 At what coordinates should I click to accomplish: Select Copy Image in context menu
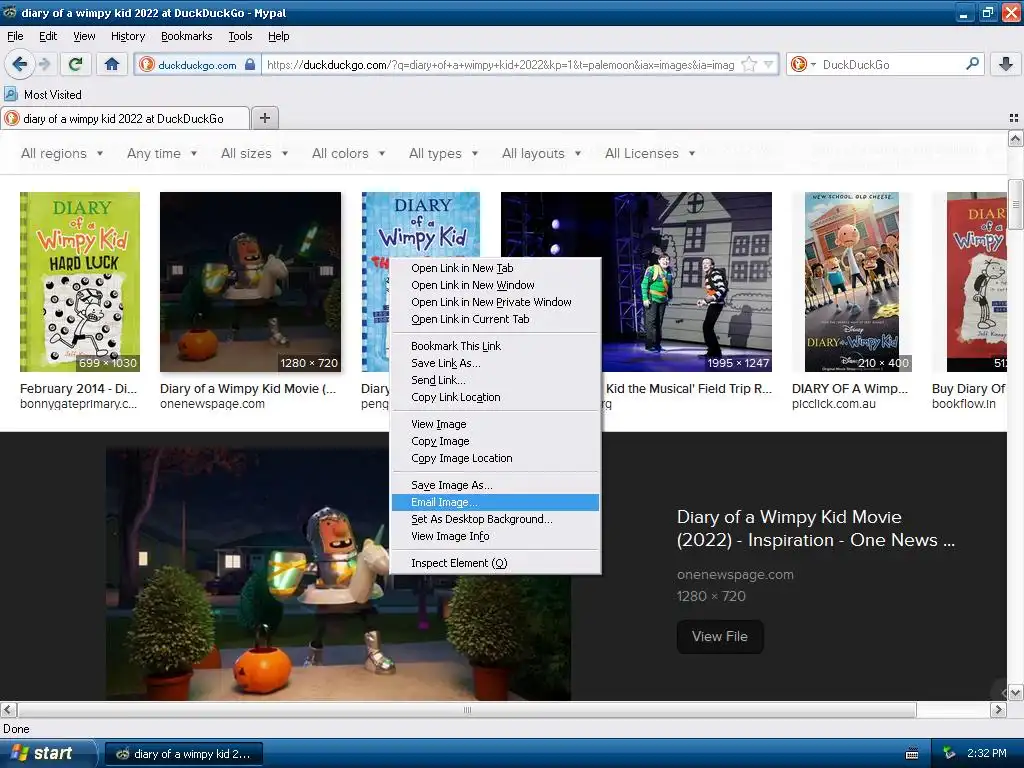click(495, 441)
